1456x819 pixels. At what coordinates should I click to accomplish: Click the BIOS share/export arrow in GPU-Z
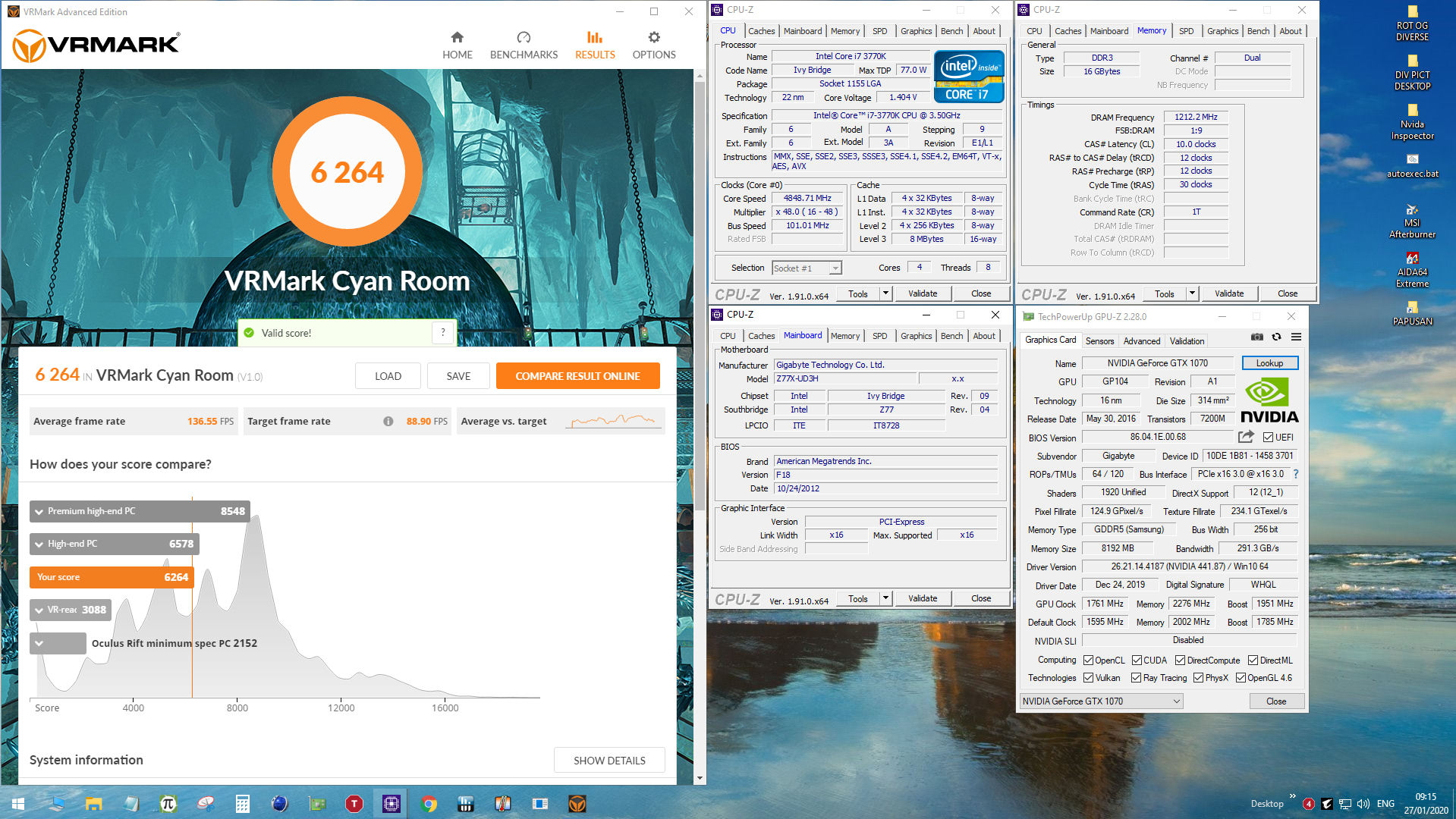[1246, 437]
